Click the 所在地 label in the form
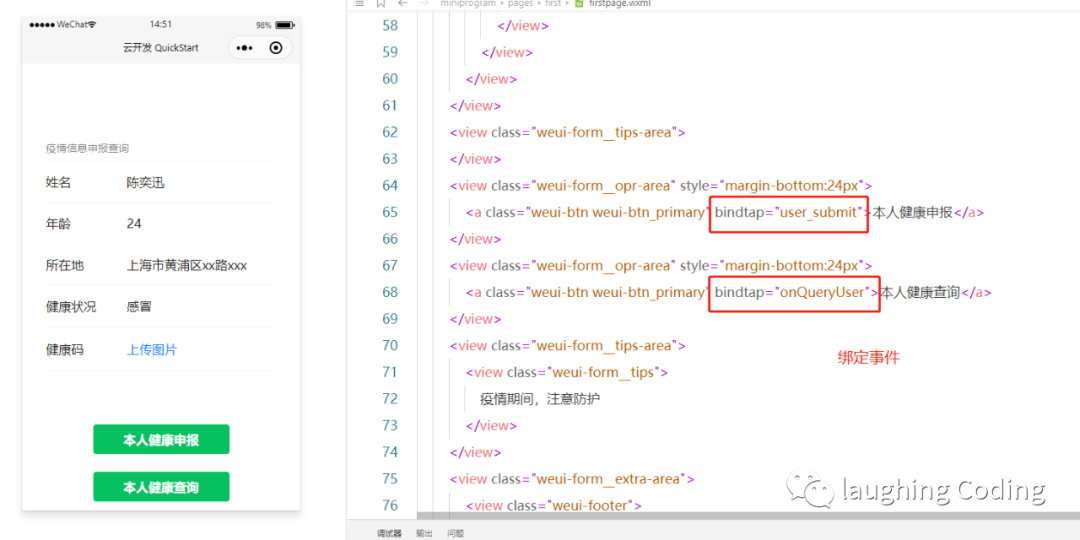 [65, 265]
